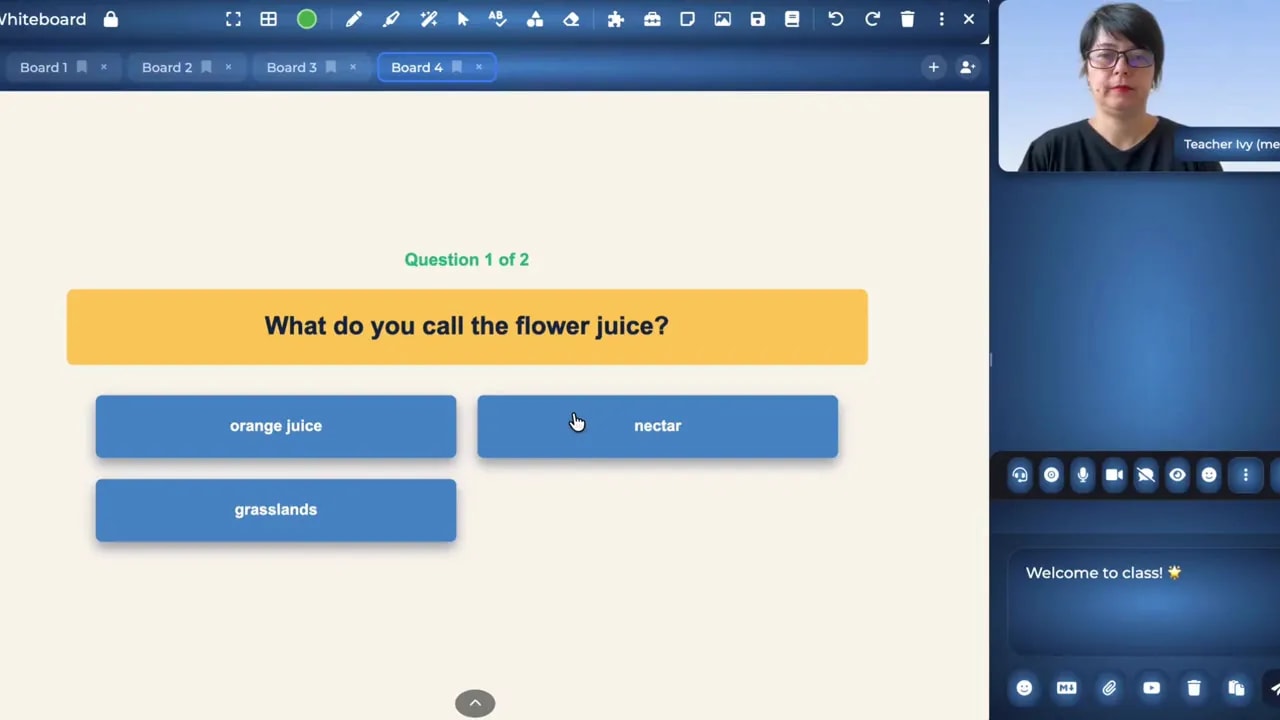Attach a file to chat with the paperclip

[x=1109, y=688]
